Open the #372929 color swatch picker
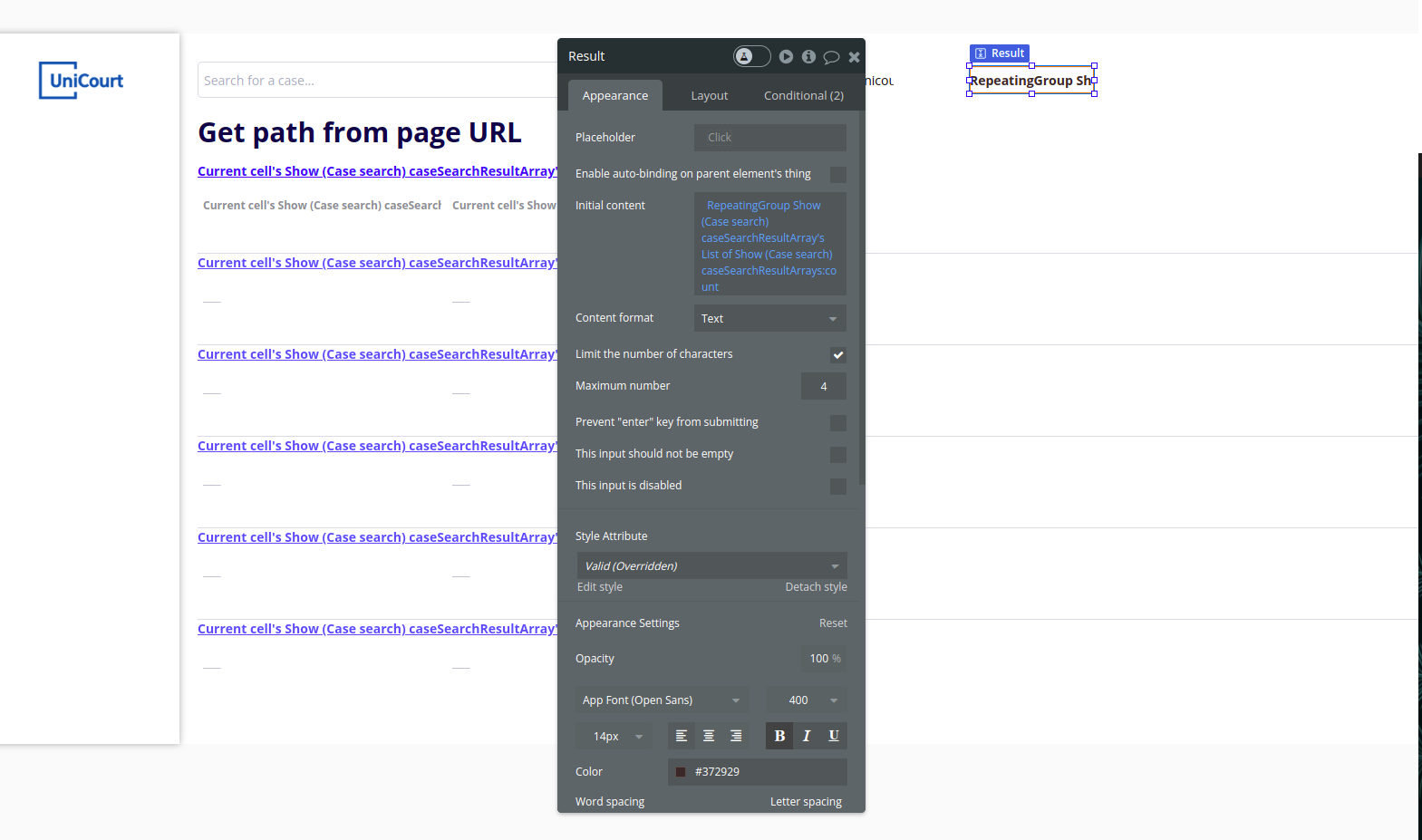 click(681, 772)
